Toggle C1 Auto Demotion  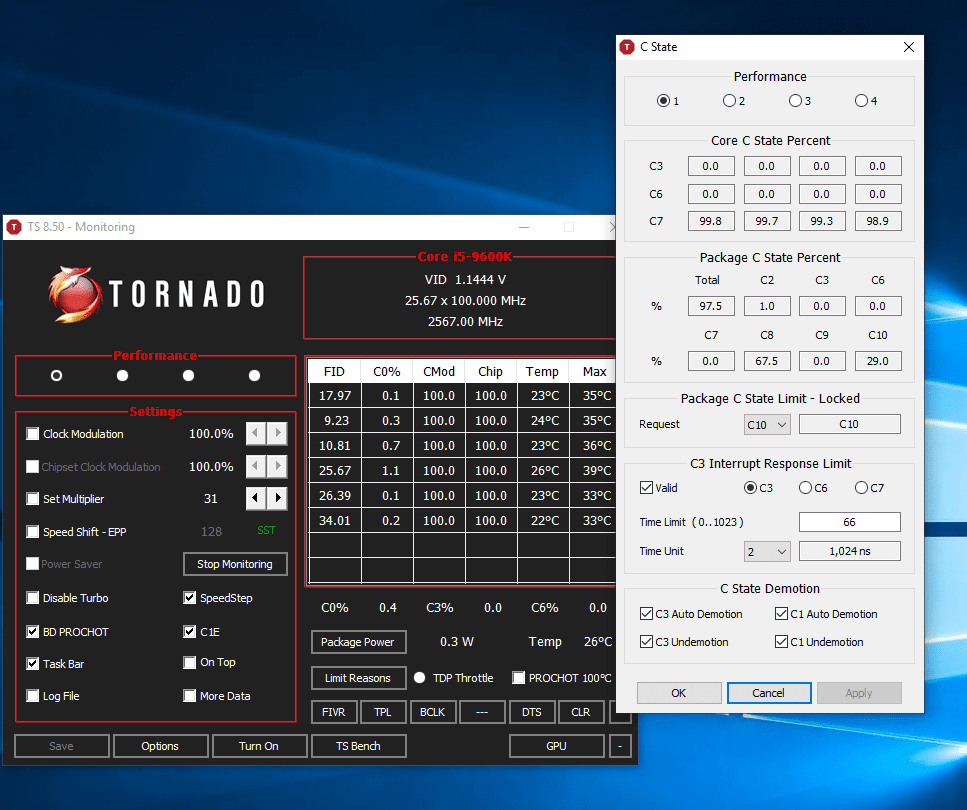pos(781,613)
